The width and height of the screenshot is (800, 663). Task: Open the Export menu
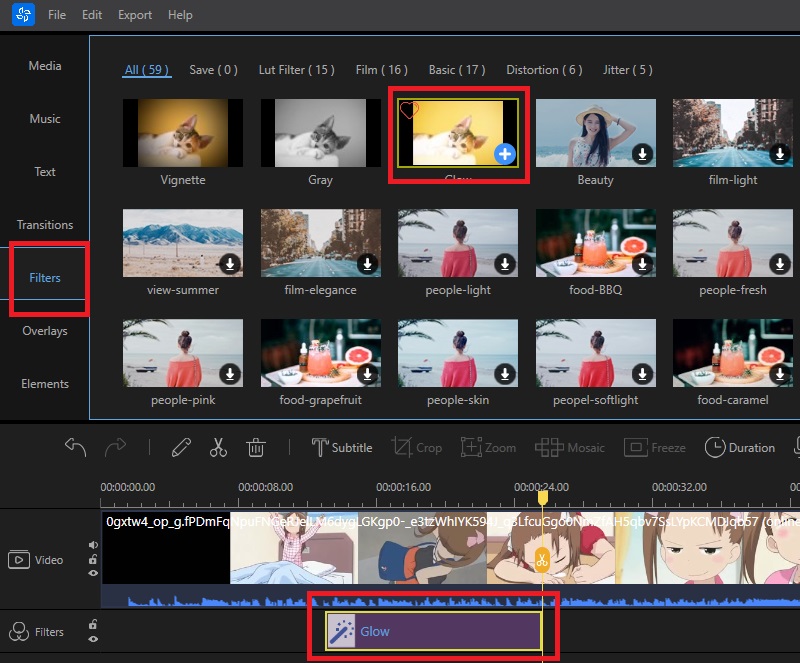(134, 15)
